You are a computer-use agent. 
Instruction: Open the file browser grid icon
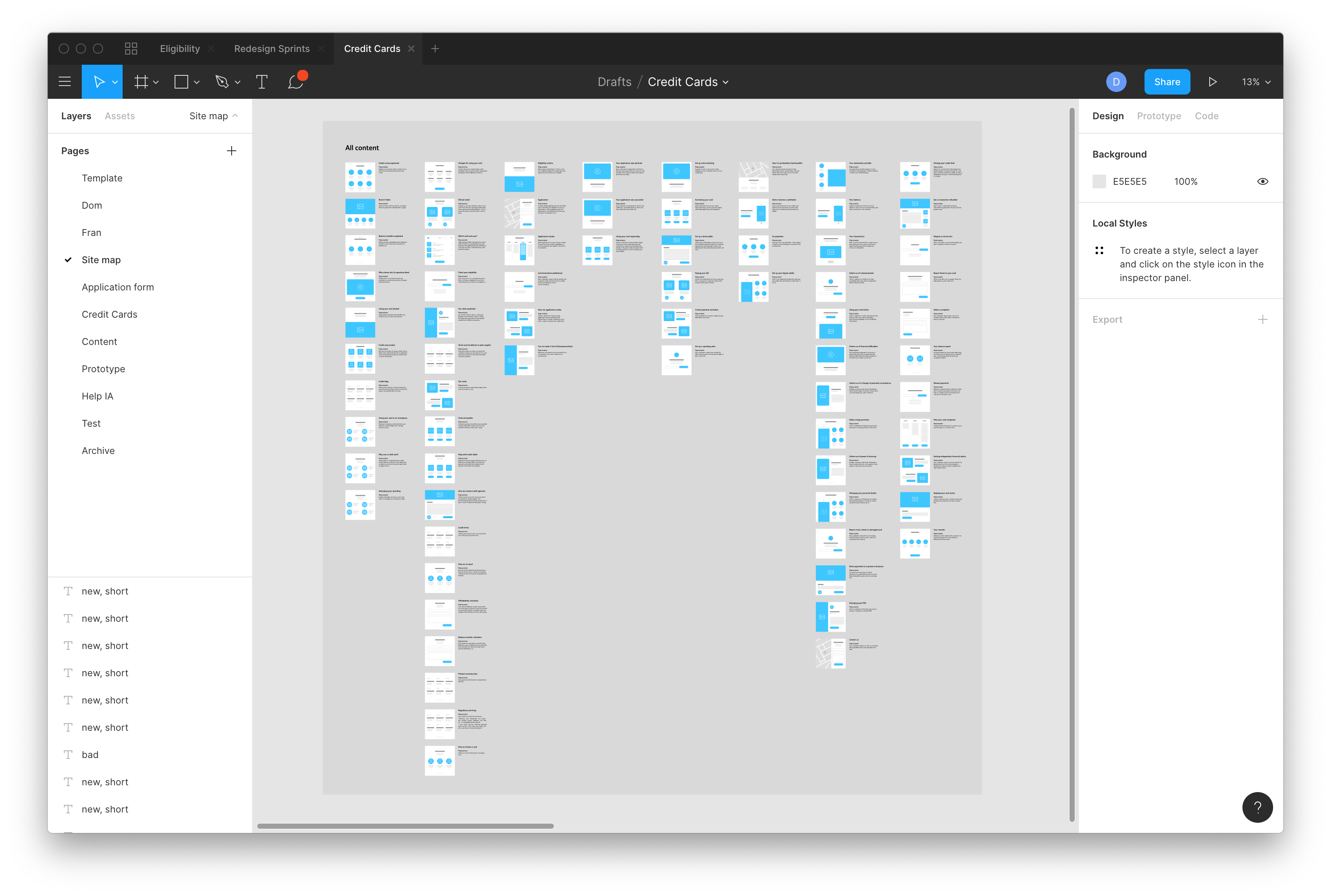pos(131,49)
